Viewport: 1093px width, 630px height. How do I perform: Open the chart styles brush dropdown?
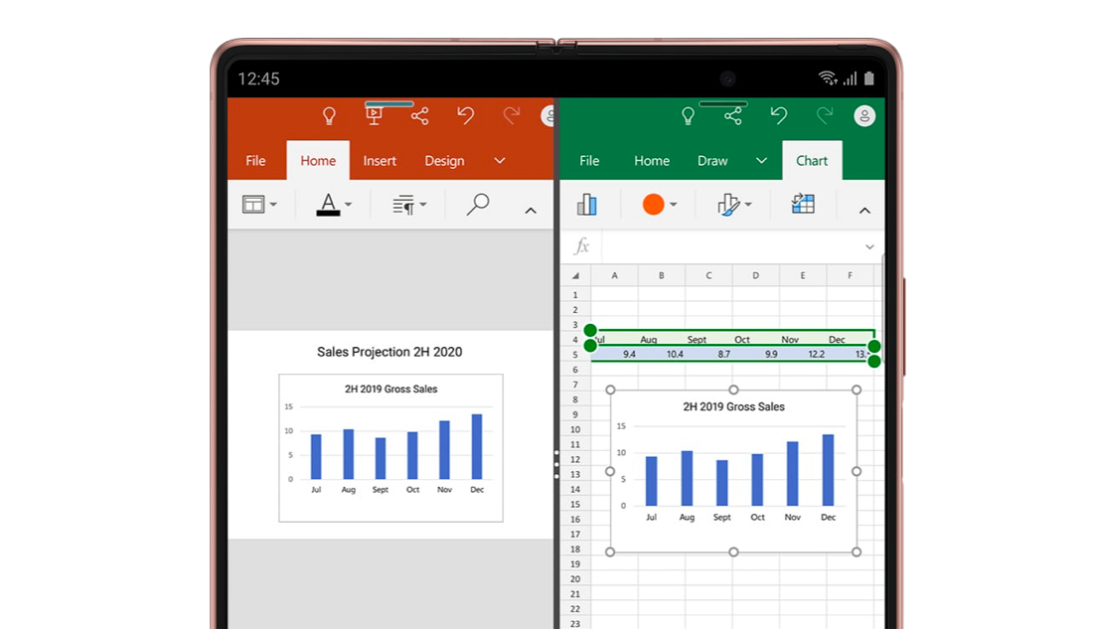[x=734, y=205]
